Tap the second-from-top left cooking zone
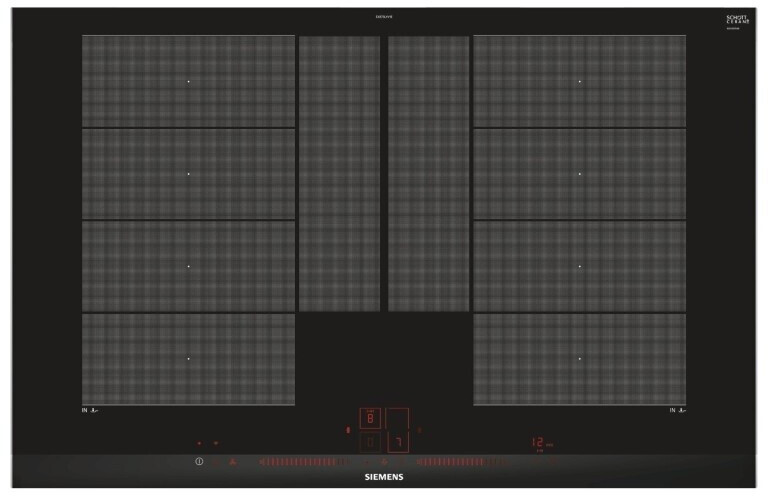The width and height of the screenshot is (768, 496). [x=188, y=173]
